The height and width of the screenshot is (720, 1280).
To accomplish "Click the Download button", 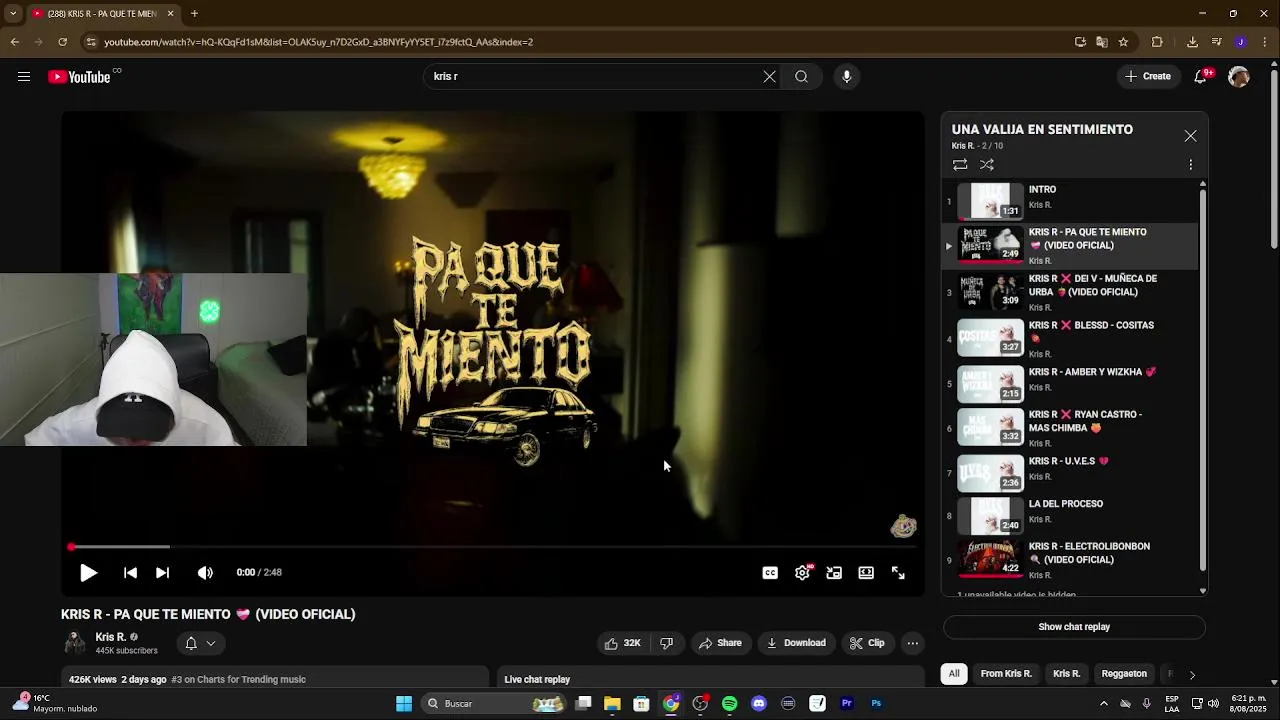I will pyautogui.click(x=796, y=643).
